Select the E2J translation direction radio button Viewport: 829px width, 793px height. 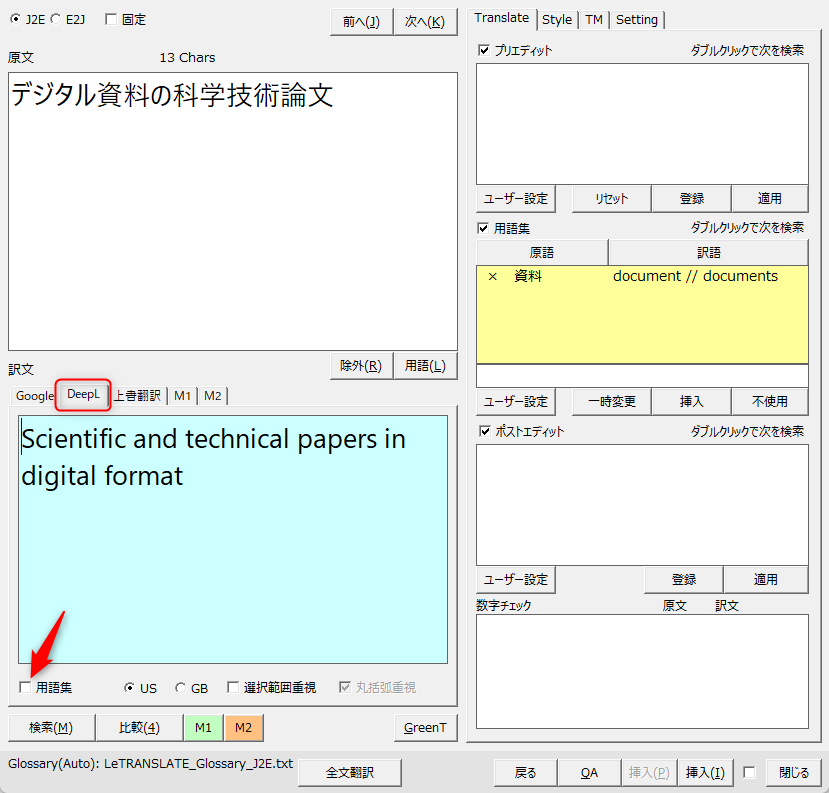55,19
